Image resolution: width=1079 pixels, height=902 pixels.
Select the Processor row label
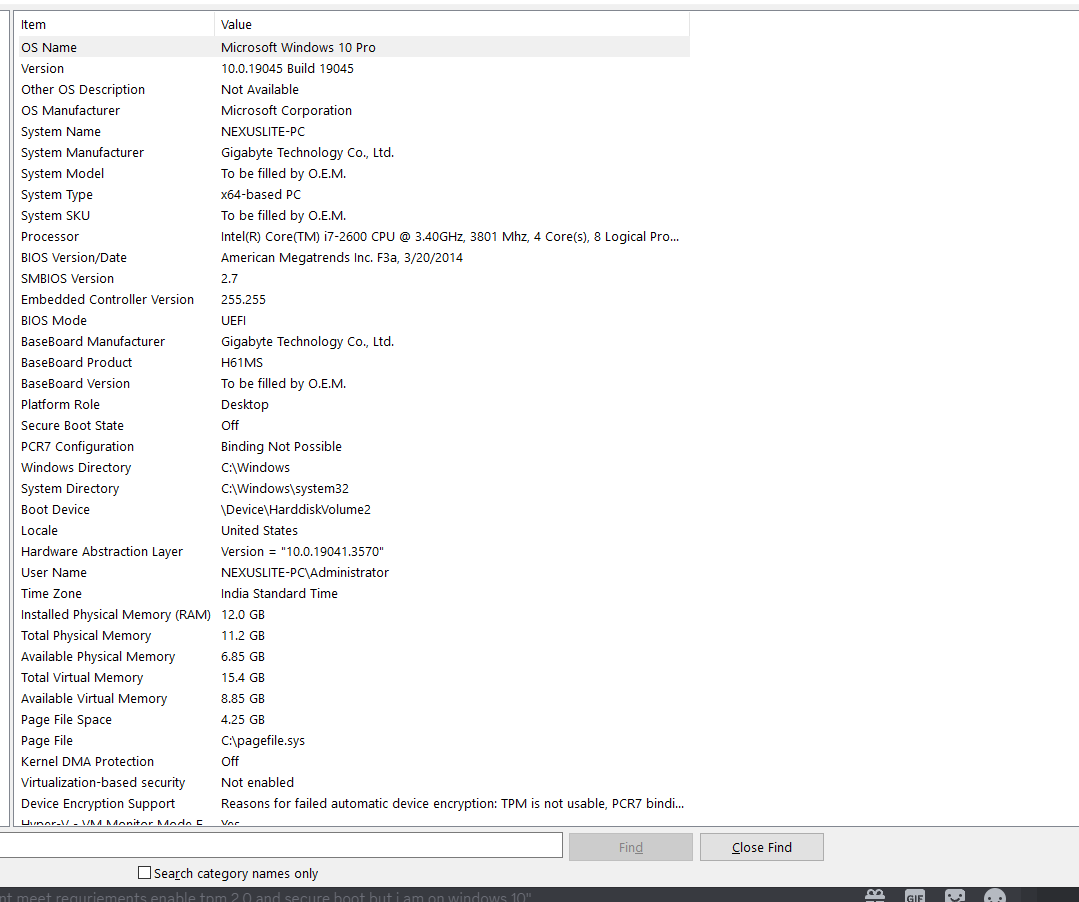50,237
